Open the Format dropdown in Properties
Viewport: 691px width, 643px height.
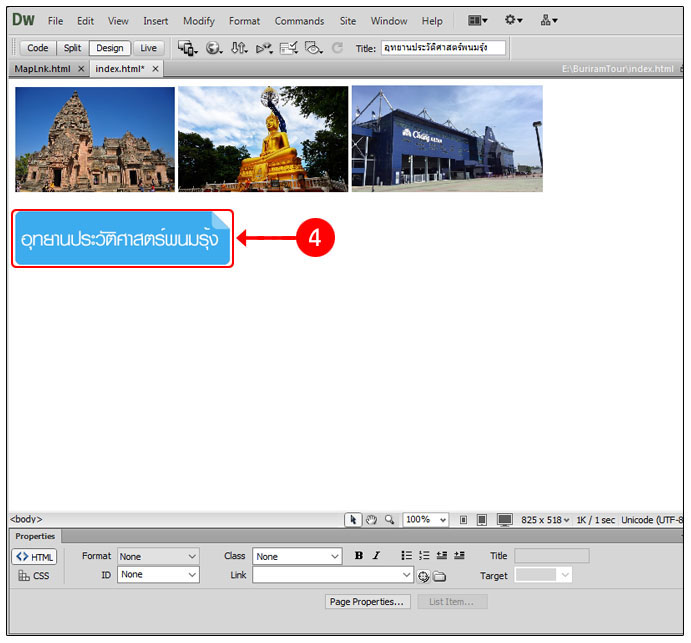coord(158,556)
